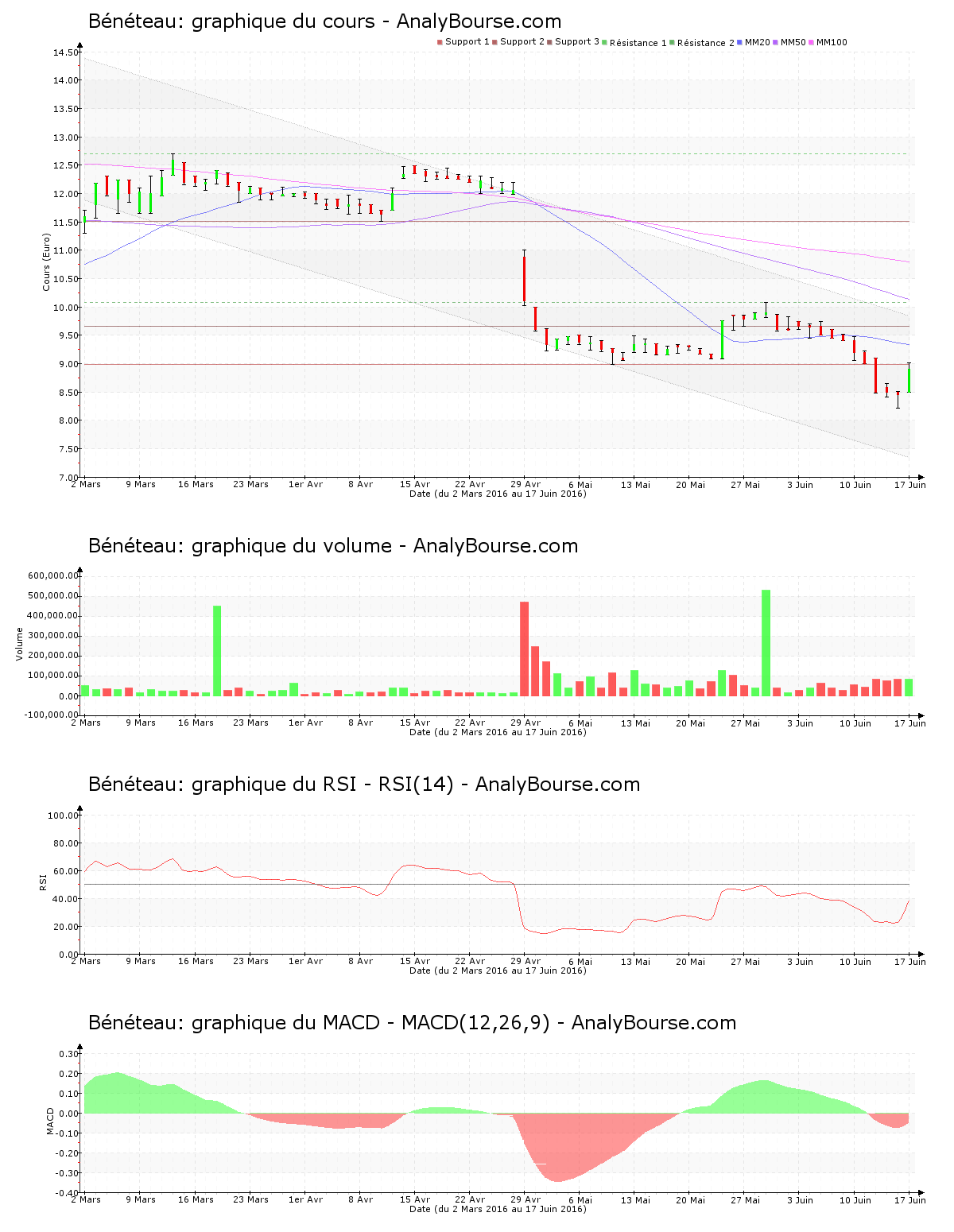Click the '7.00' price axis value
Viewport: 954px width, 1232px height.
point(68,478)
